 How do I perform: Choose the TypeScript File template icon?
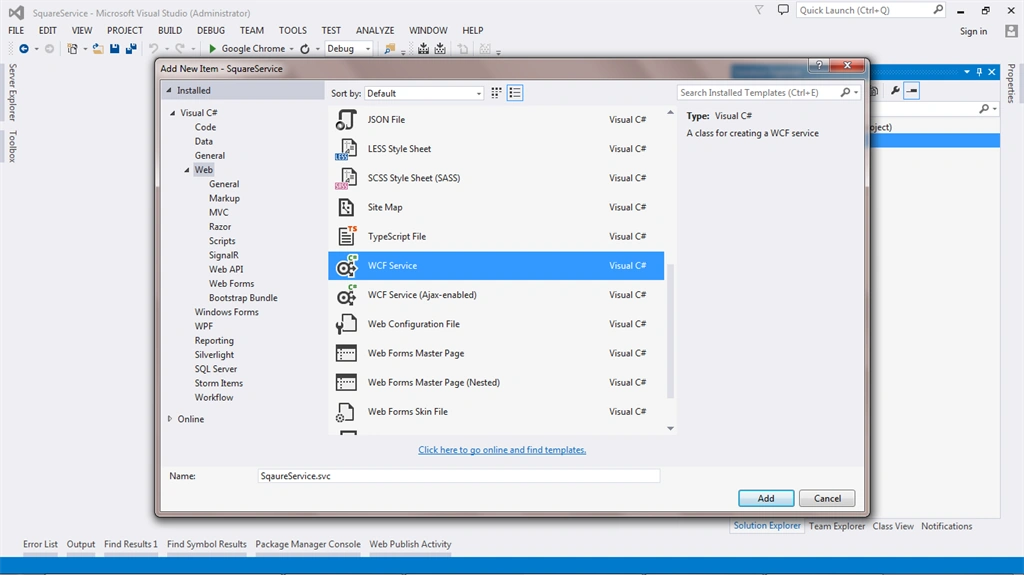345,237
